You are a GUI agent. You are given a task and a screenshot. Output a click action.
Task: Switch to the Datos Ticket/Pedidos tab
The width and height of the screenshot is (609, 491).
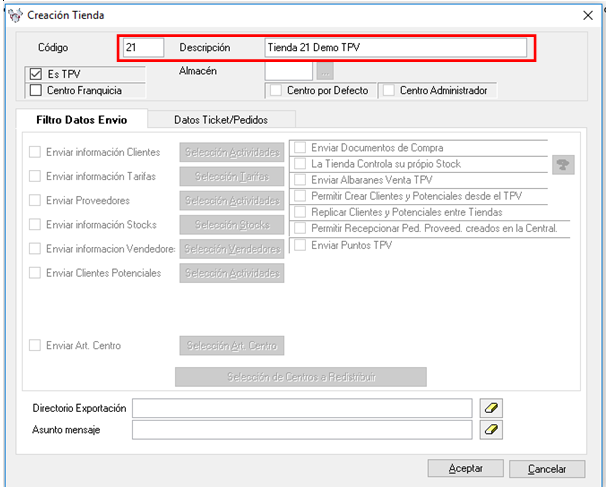[x=218, y=120]
